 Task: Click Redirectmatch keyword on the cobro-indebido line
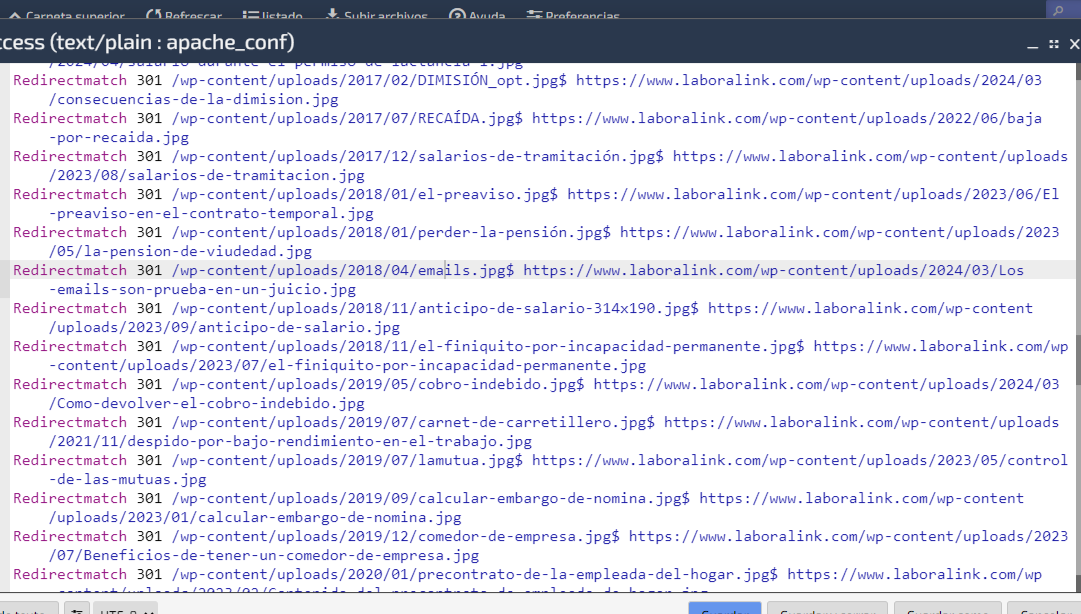click(x=70, y=384)
